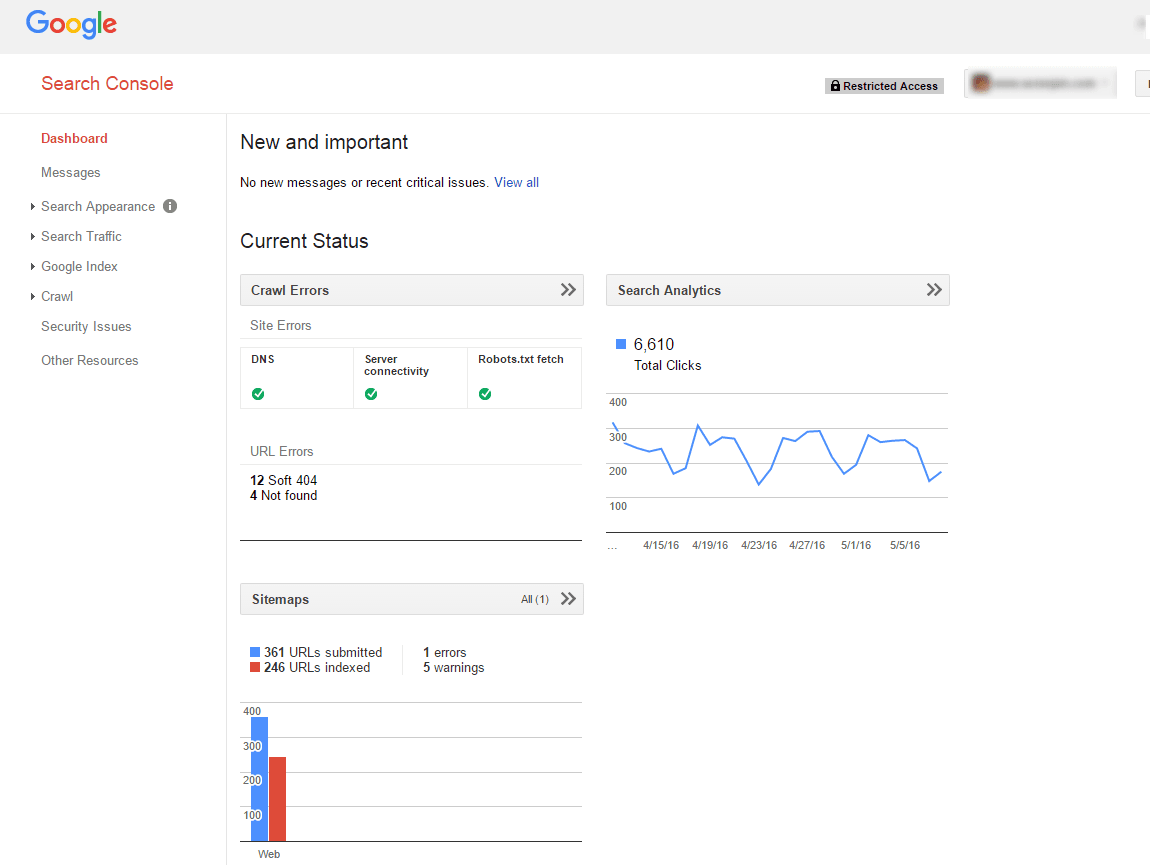Open Sitemaps via double-arrow icon

(x=568, y=599)
